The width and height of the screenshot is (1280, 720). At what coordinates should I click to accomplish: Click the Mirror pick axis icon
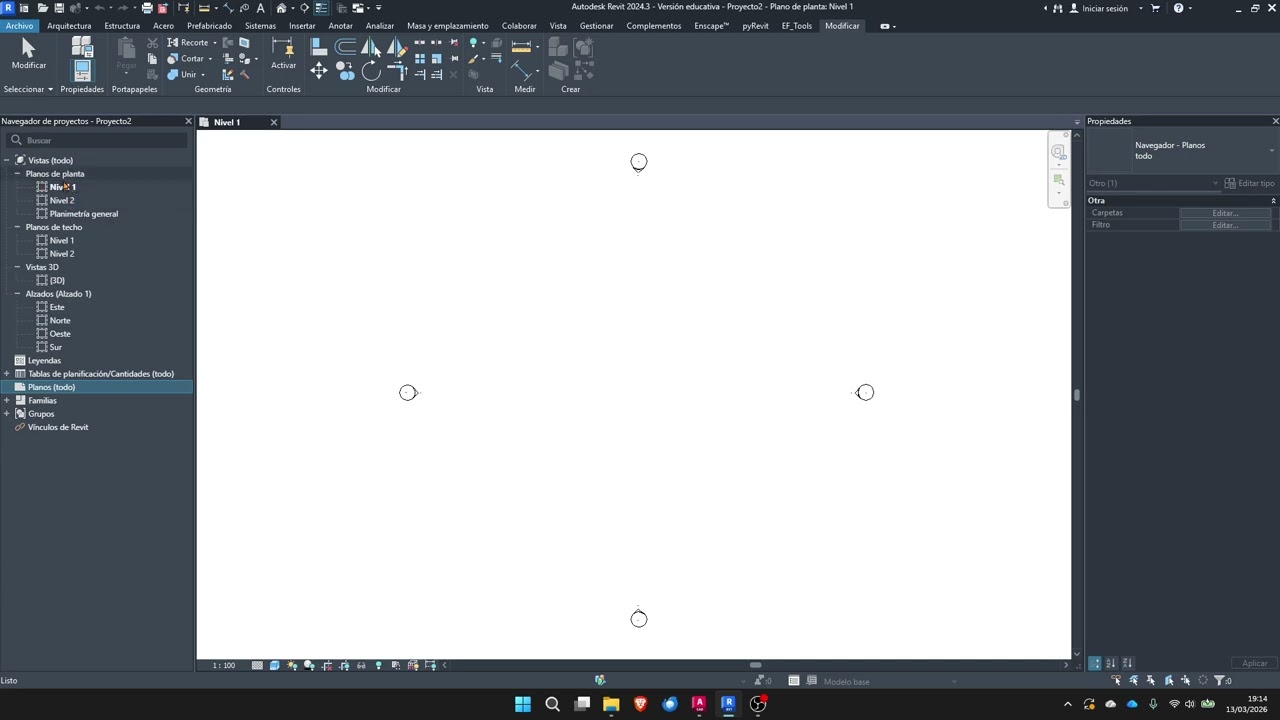[x=371, y=46]
